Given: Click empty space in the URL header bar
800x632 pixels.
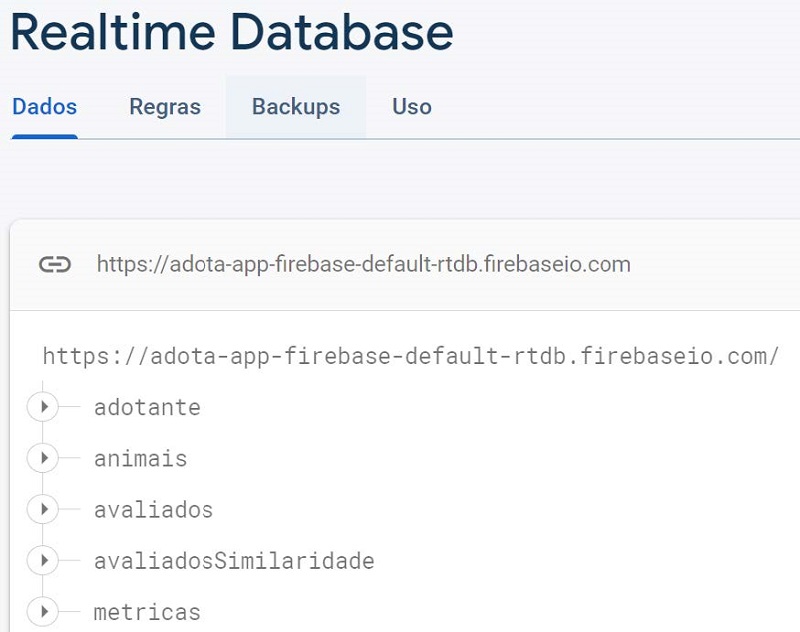Looking at the screenshot, I should pos(720,265).
